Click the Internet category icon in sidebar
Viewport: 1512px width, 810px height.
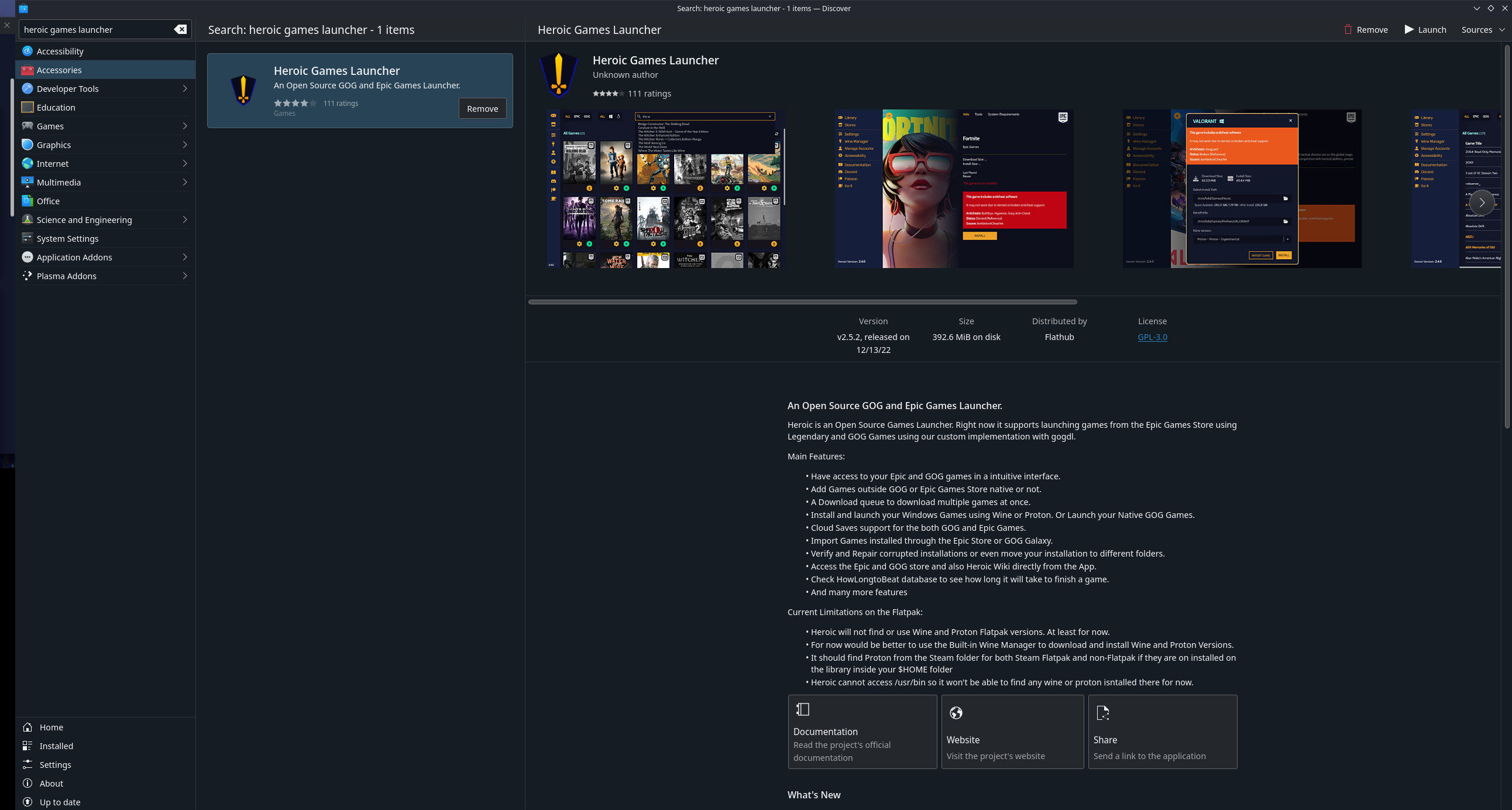pos(26,163)
